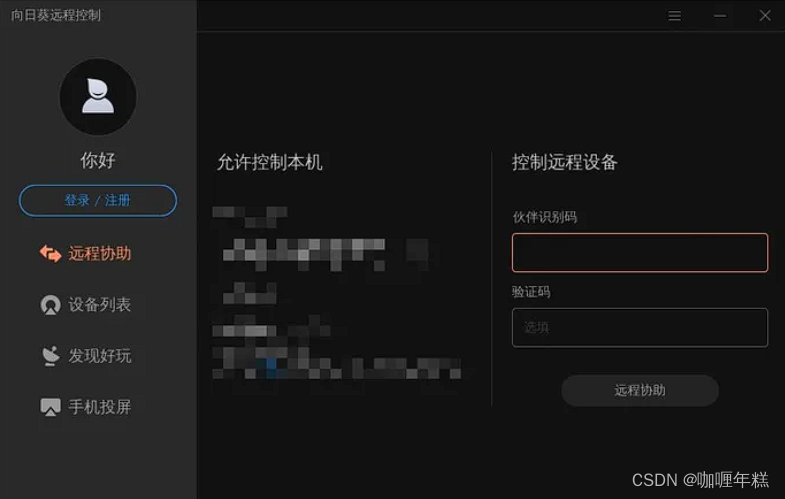Click the 发现好玩 satellite dish icon
Image resolution: width=785 pixels, height=499 pixels.
pos(50,356)
